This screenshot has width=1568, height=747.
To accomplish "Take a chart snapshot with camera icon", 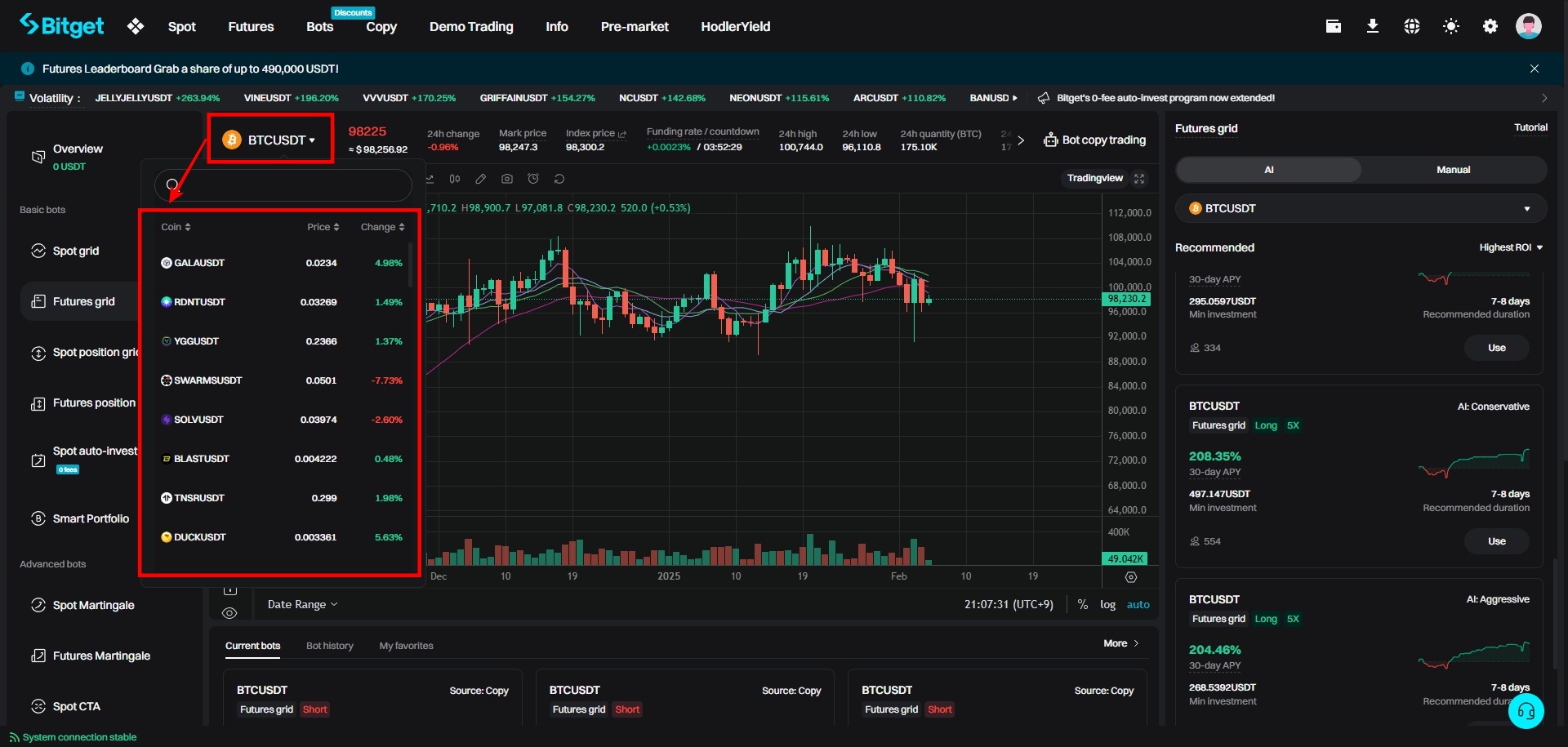I will coord(507,179).
